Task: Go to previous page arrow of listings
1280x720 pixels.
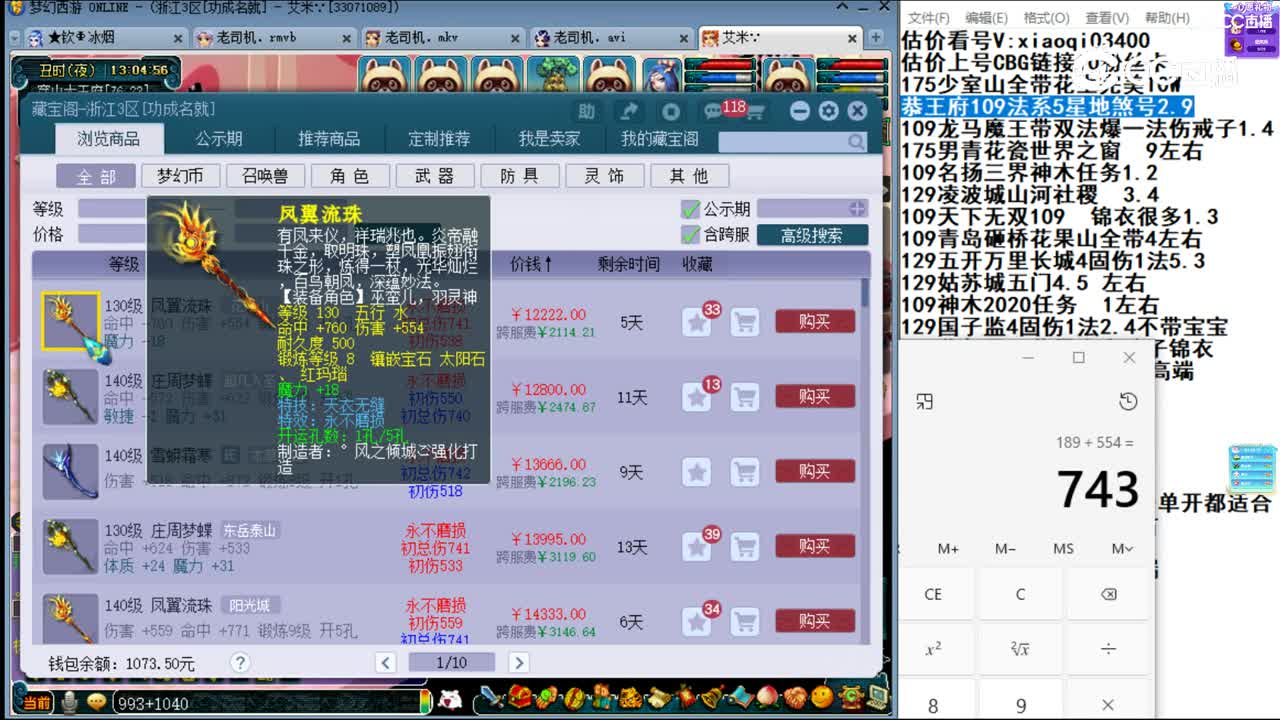Action: point(386,662)
